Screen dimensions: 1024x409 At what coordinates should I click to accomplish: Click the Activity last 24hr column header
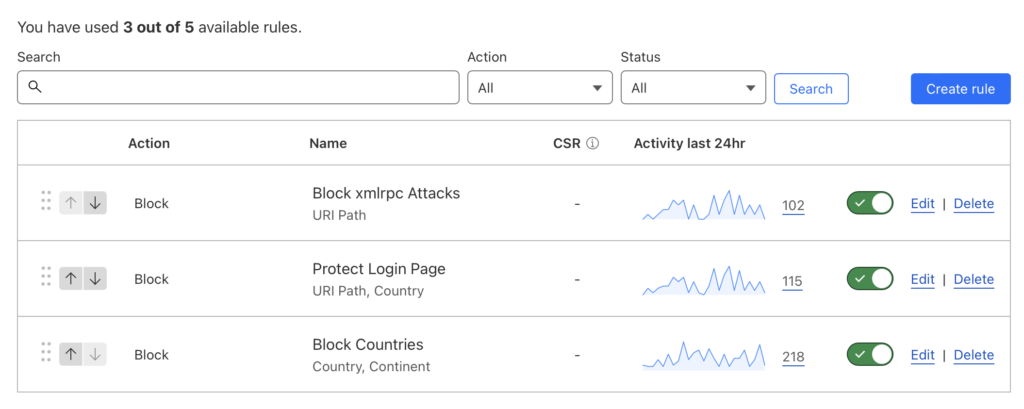point(690,143)
